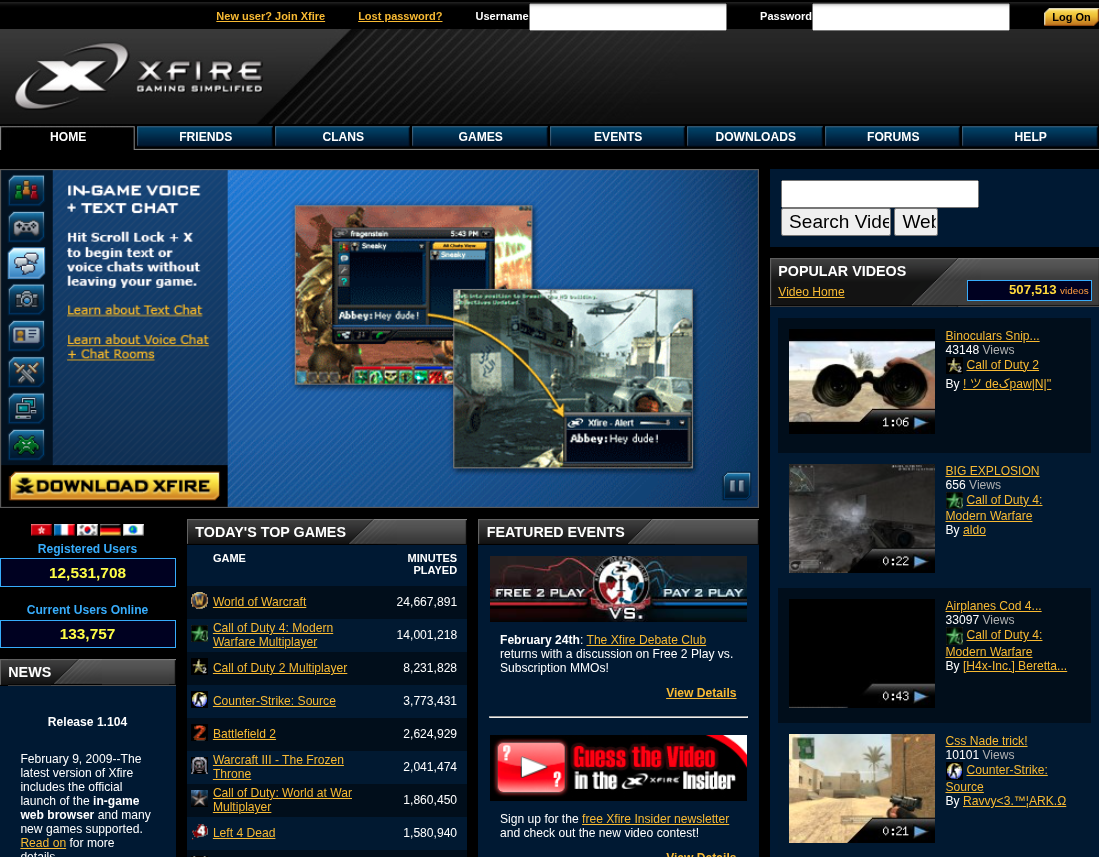Image resolution: width=1099 pixels, height=857 pixels.
Task: Select the green alien invader icon
Action: 27,444
